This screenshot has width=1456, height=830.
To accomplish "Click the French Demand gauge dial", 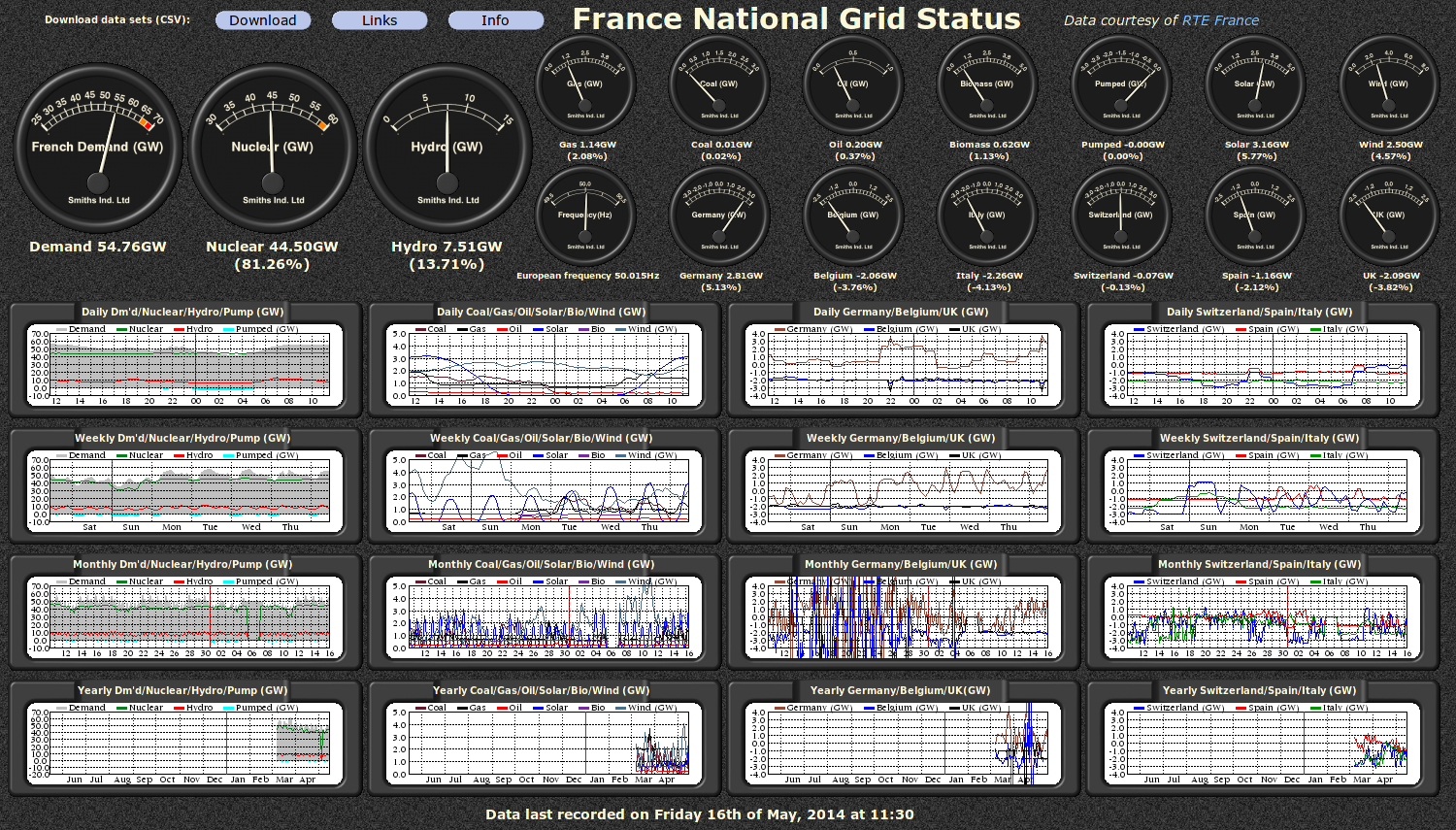I will click(98, 148).
